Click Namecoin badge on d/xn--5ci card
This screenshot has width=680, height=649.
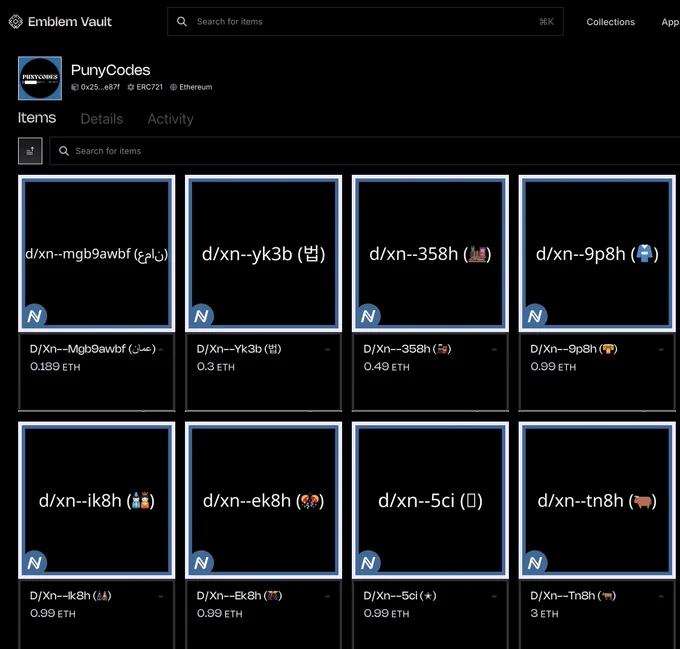click(369, 562)
